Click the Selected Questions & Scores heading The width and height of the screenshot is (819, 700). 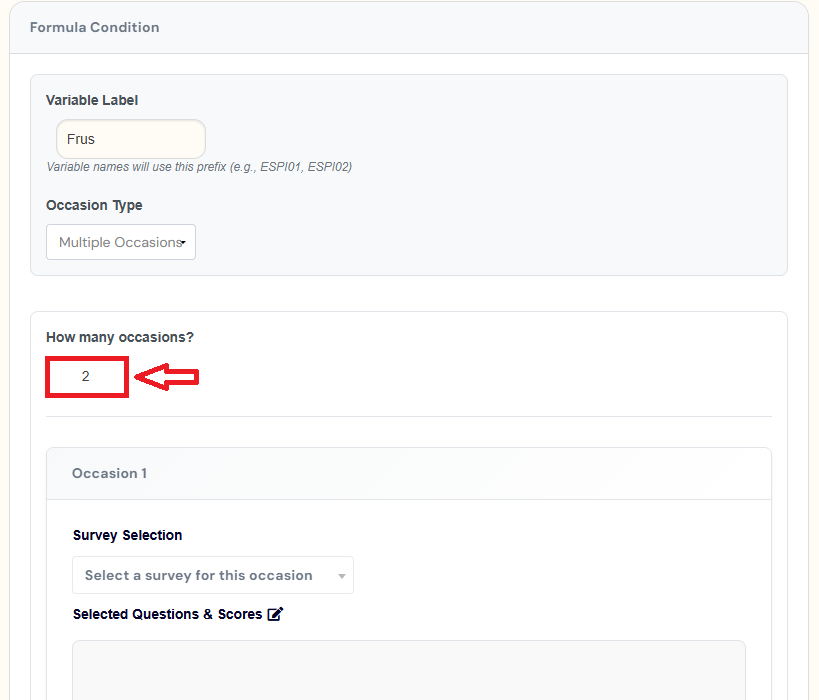[x=167, y=614]
